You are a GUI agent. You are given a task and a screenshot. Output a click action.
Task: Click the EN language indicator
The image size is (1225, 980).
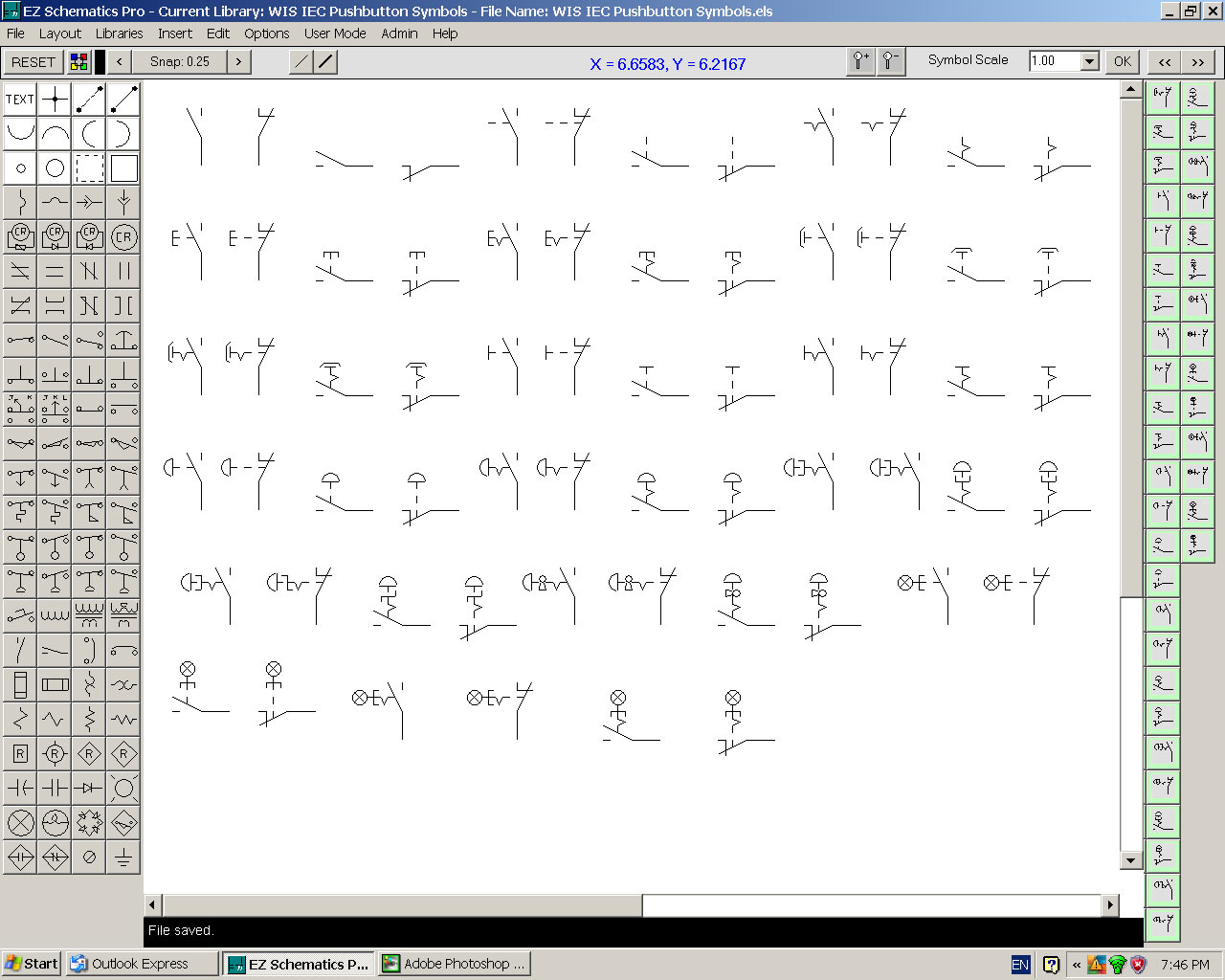pos(1020,965)
